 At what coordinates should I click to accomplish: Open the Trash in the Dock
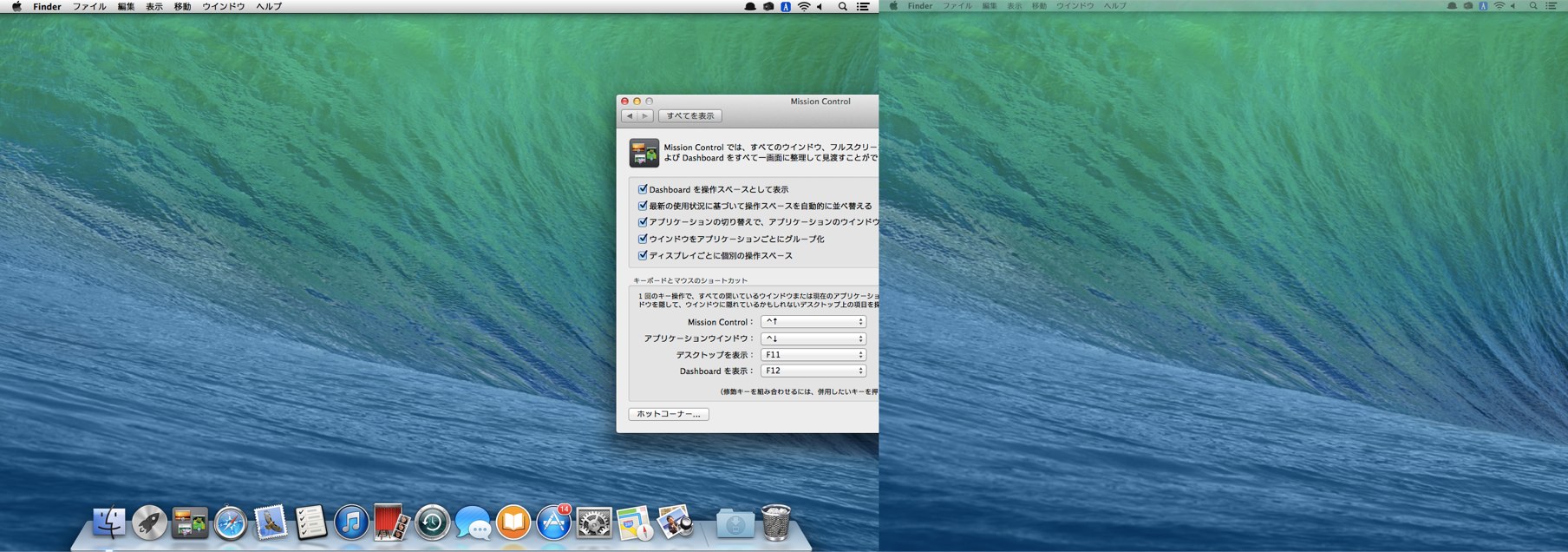[x=776, y=522]
